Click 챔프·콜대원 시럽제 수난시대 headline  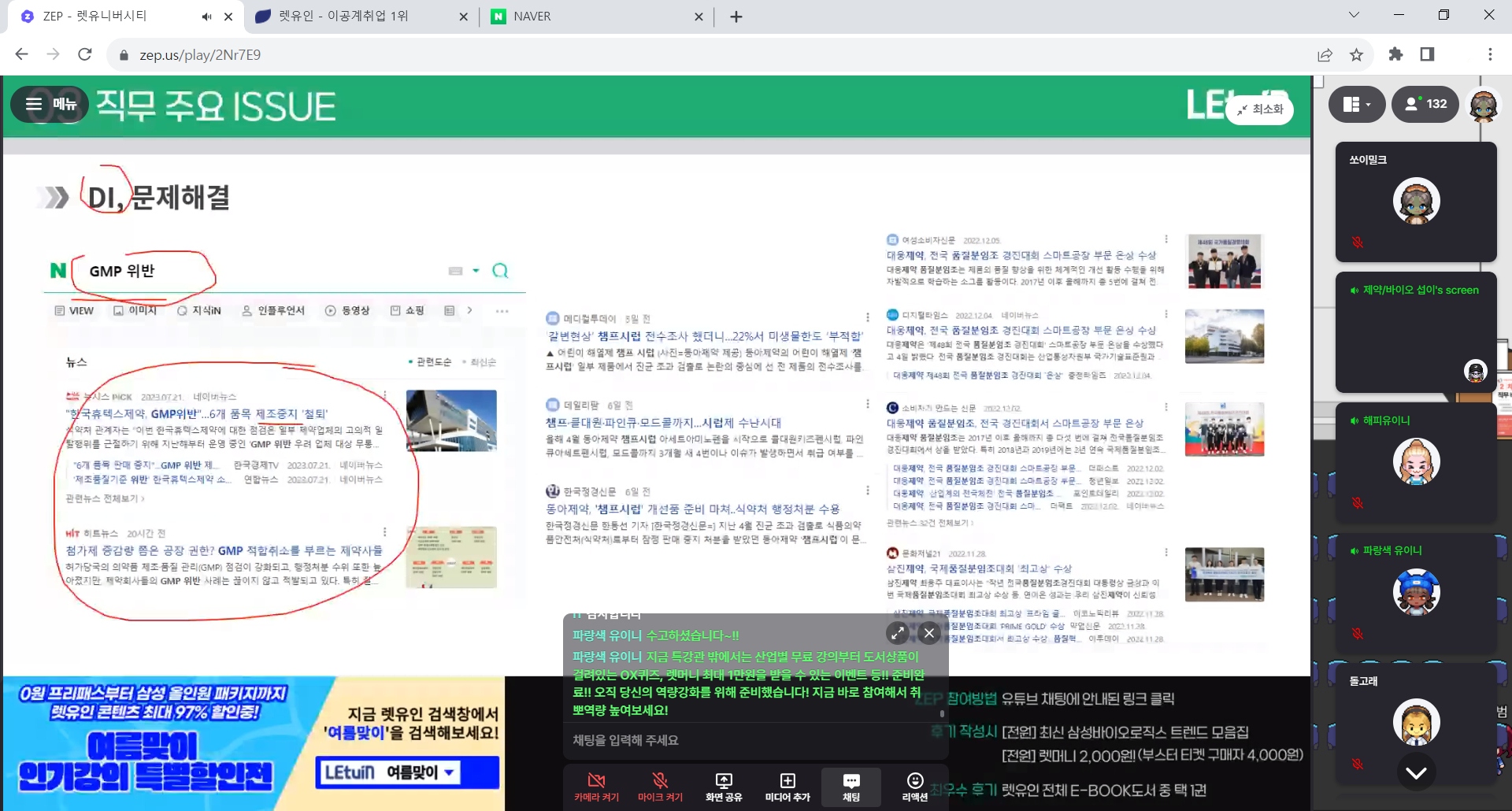tap(664, 423)
